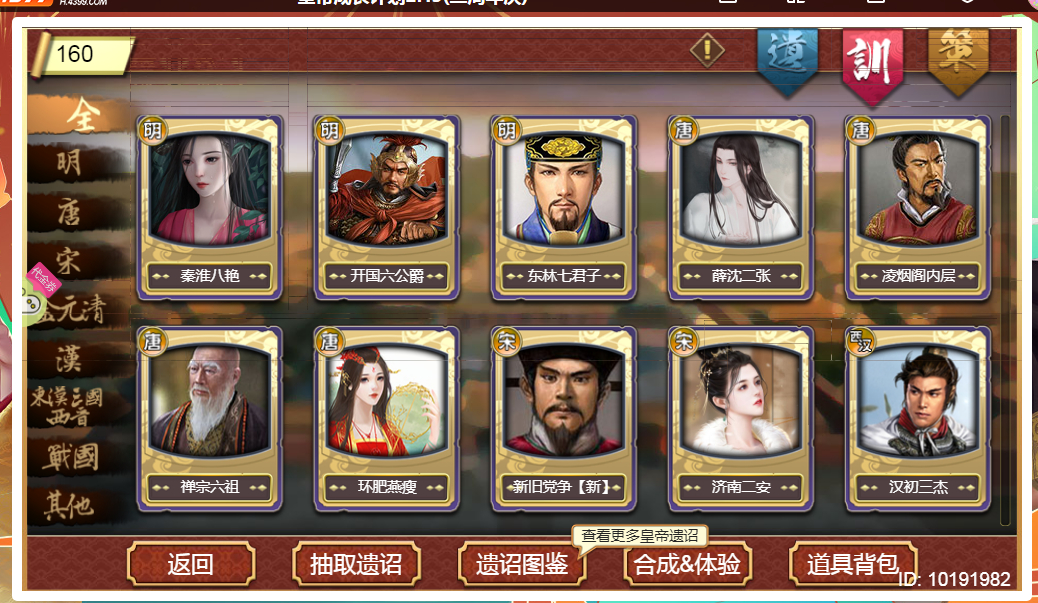Choose the 汉初三杰 card
Image resolution: width=1038 pixels, height=603 pixels.
coord(918,419)
